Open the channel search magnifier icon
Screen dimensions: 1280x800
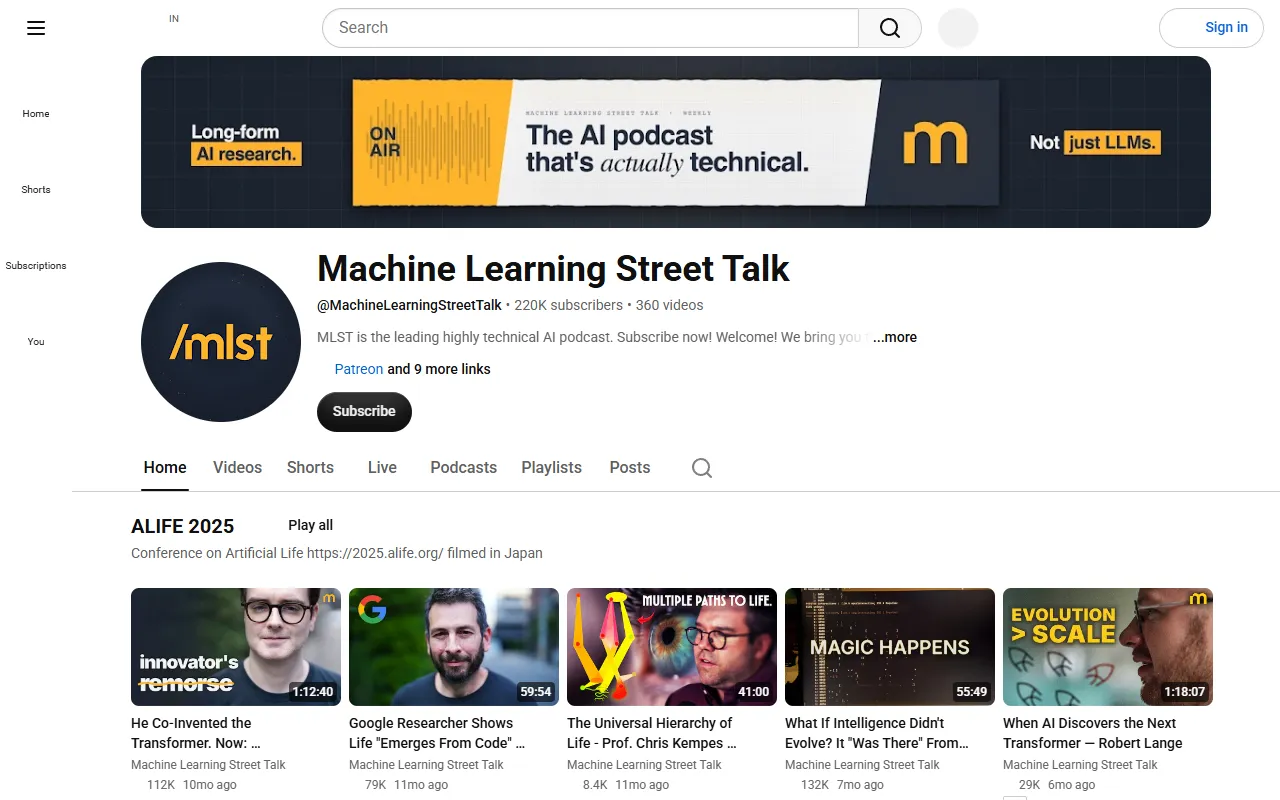(702, 468)
